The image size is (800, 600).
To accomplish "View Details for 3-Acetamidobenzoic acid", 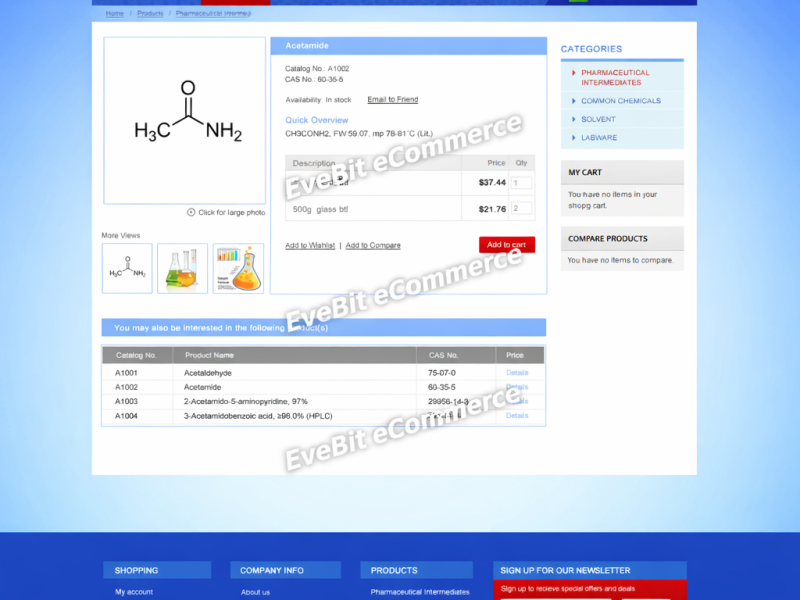I will [x=517, y=416].
